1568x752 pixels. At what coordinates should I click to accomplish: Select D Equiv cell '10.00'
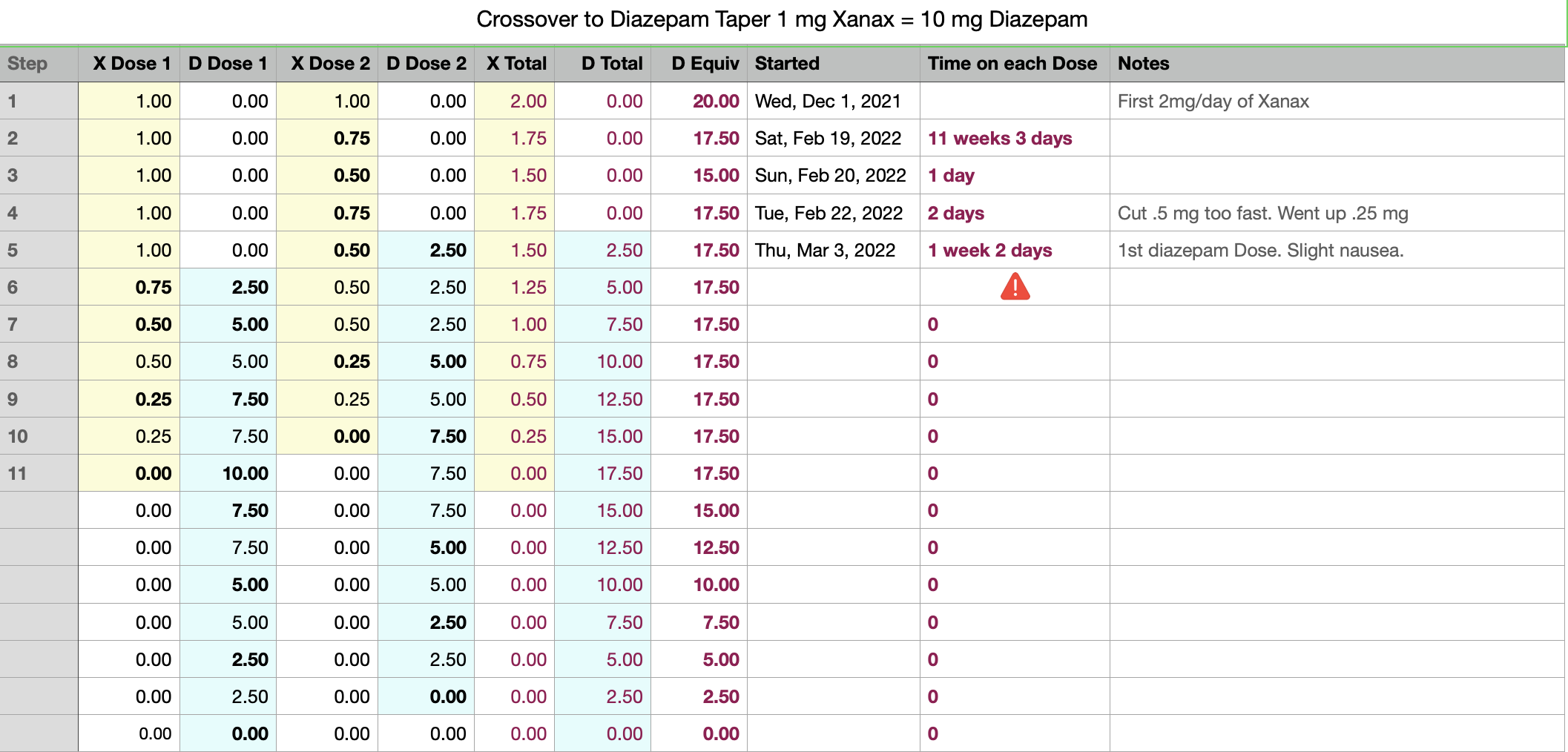pos(699,584)
